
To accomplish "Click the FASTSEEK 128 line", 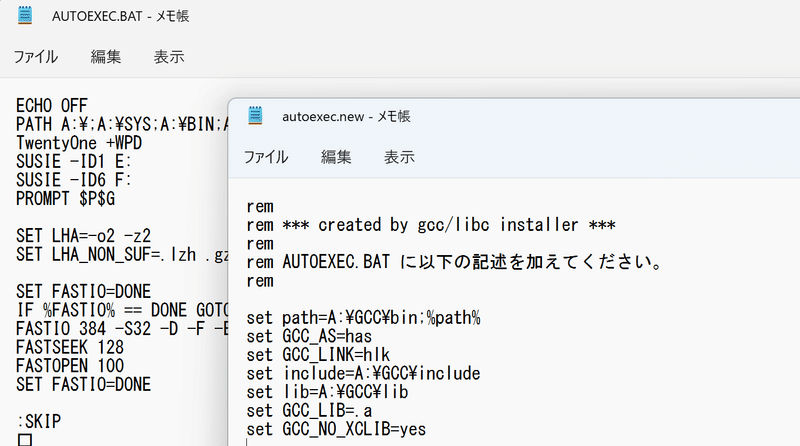I will coord(70,348).
